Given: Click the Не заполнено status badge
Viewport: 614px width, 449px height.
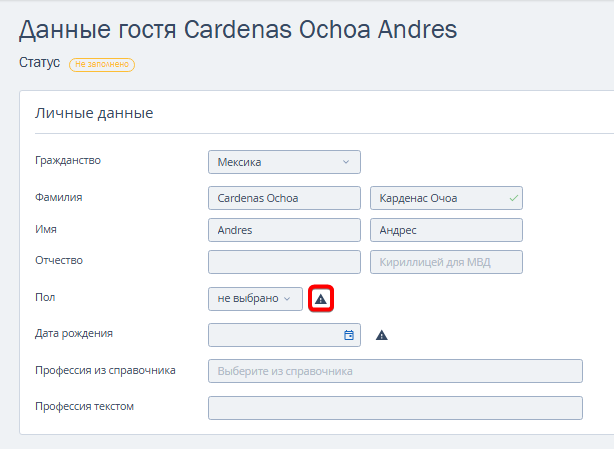Looking at the screenshot, I should point(102,65).
